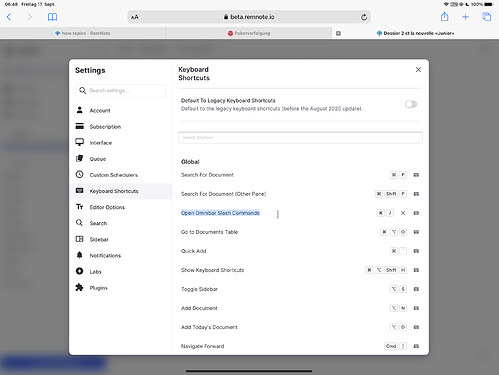Switch to the New topics - RemNote tab
Image resolution: width=499 pixels, height=375 pixels.
tap(83, 33)
